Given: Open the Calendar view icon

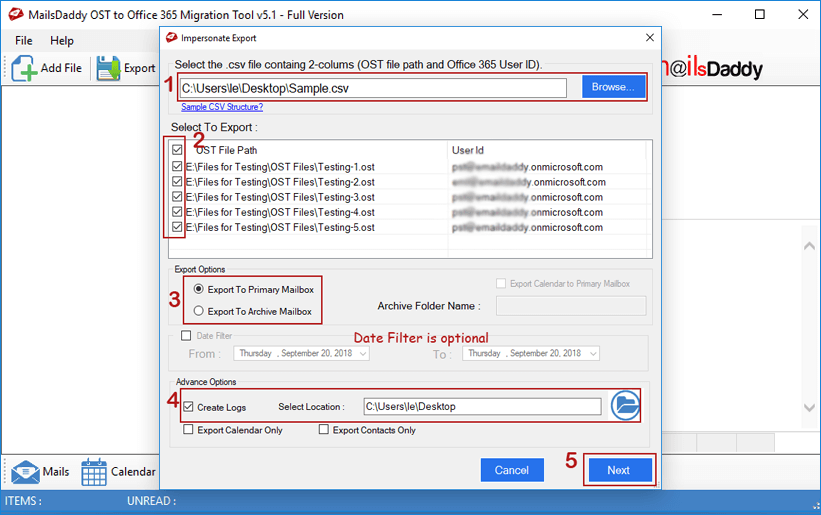Looking at the screenshot, I should click(x=94, y=472).
